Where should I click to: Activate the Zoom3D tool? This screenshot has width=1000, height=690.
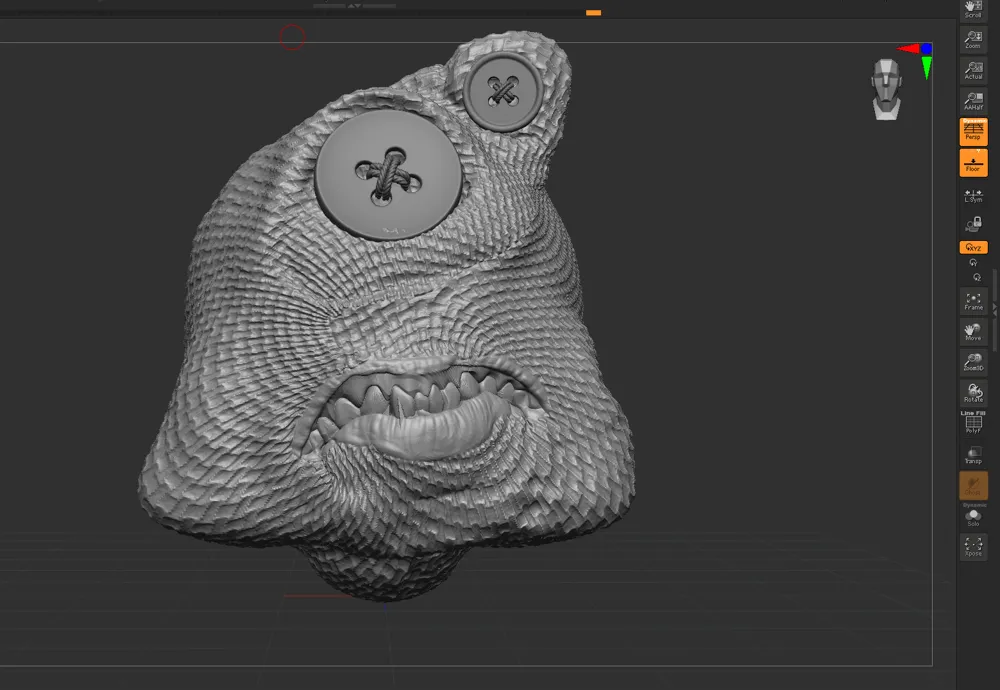(x=973, y=362)
